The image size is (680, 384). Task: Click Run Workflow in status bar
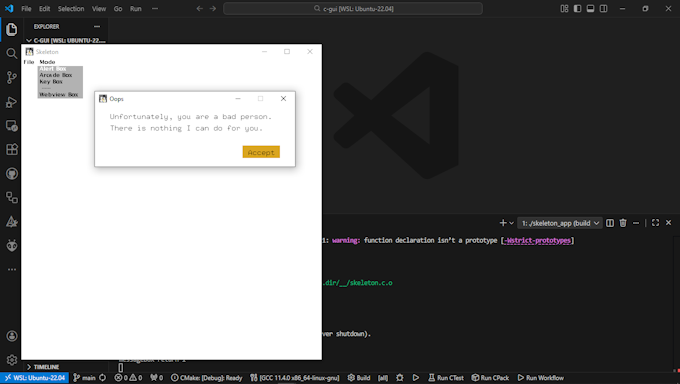(540, 378)
